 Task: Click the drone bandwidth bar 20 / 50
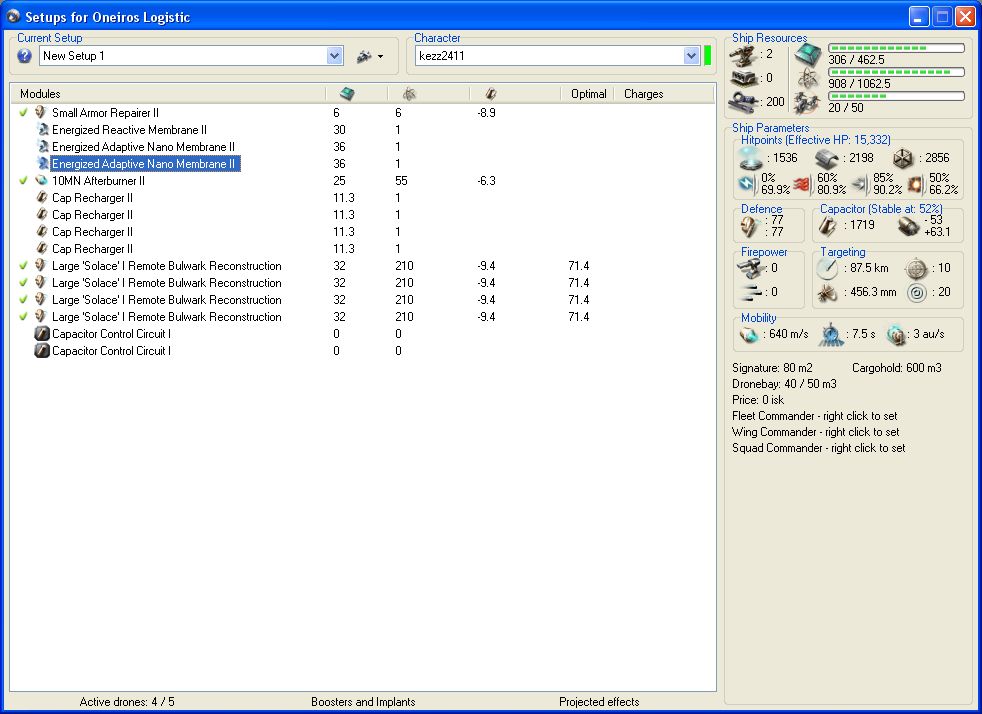tap(896, 96)
